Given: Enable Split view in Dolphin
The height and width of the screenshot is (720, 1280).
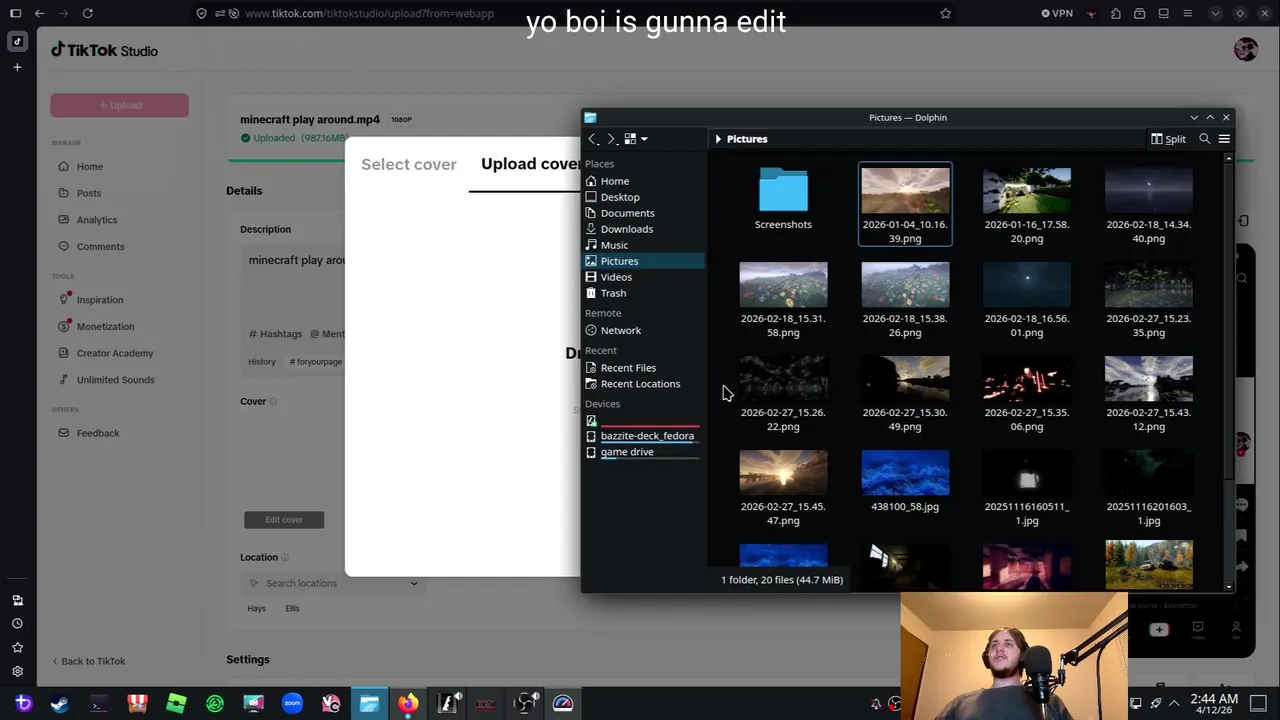Looking at the screenshot, I should click(1168, 139).
